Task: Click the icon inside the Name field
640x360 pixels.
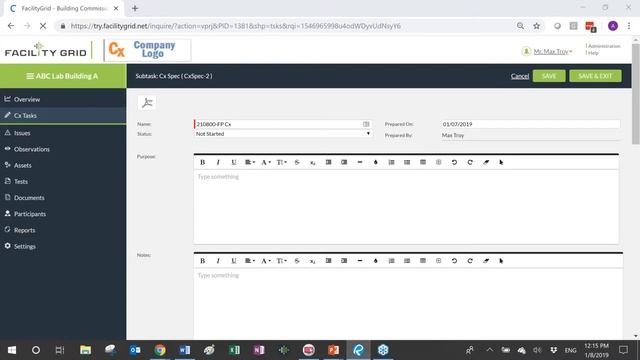Action: coord(366,124)
